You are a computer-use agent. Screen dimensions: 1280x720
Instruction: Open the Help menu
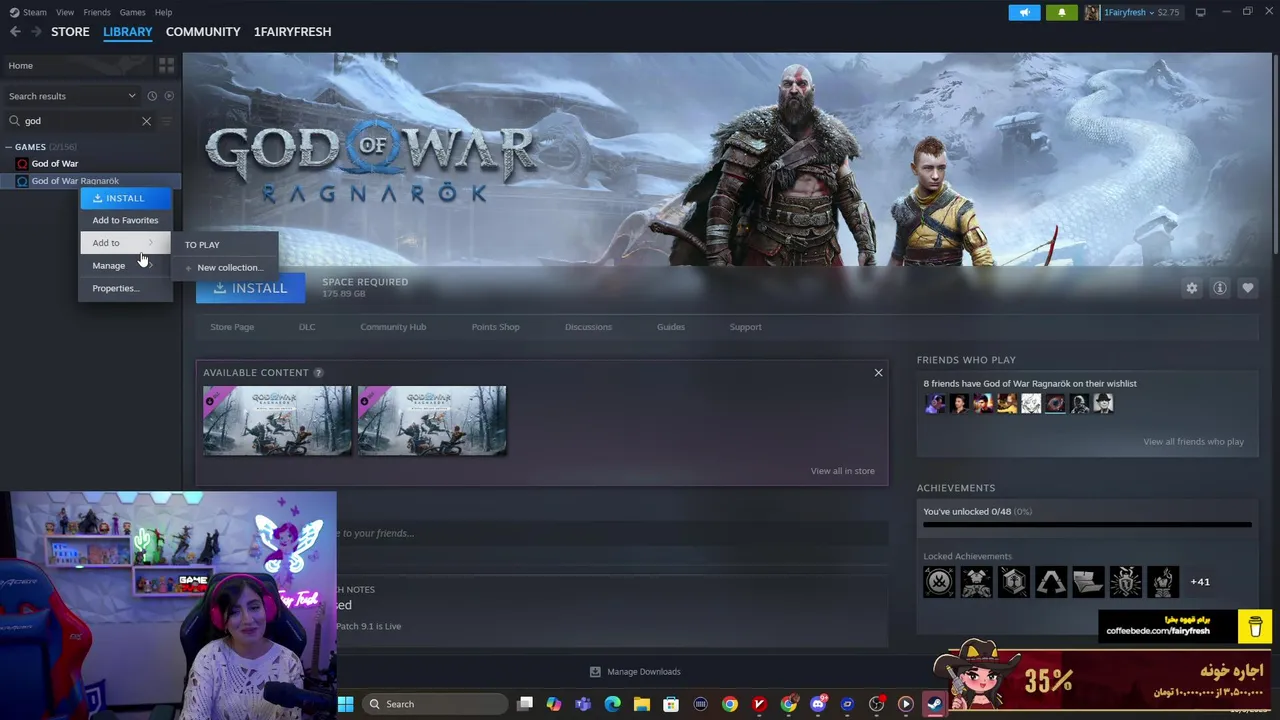pyautogui.click(x=163, y=12)
